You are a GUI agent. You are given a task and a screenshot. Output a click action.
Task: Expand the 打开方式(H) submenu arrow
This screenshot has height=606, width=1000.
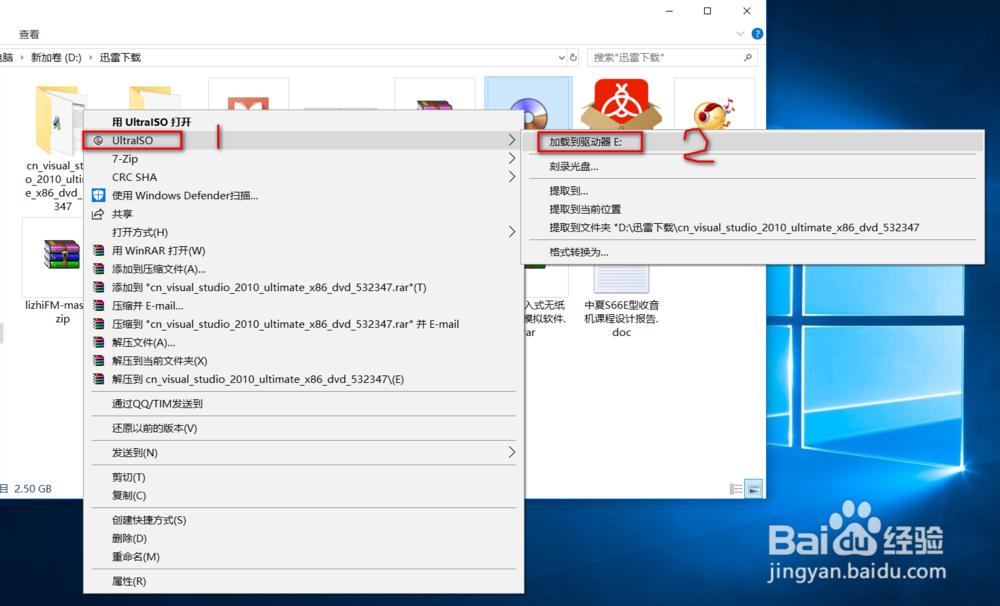511,232
